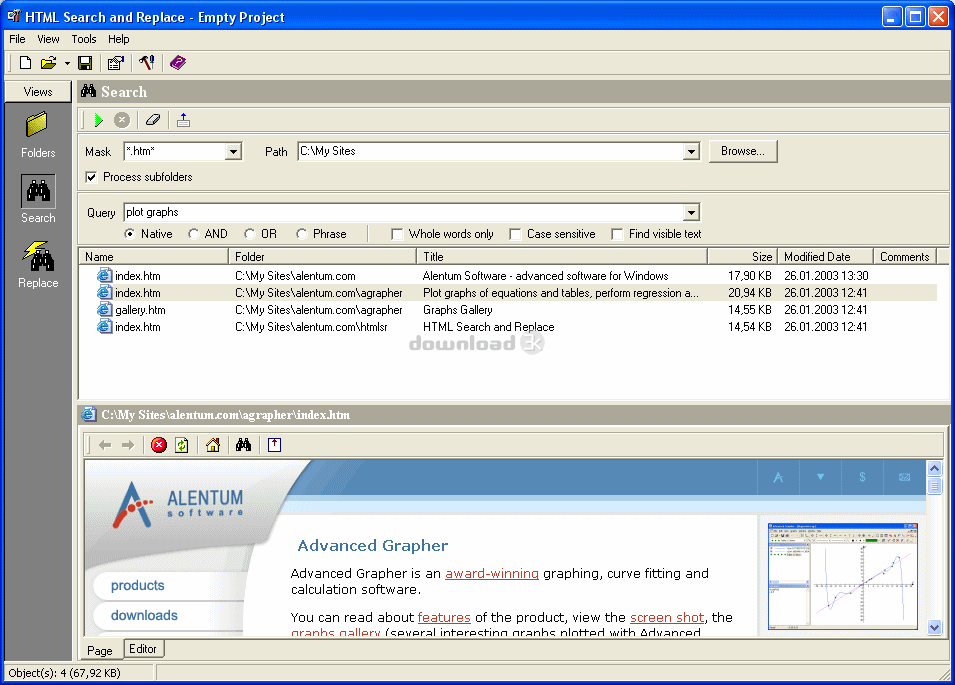The image size is (955, 685).
Task: Save project with the floppy disk icon
Action: tap(85, 63)
